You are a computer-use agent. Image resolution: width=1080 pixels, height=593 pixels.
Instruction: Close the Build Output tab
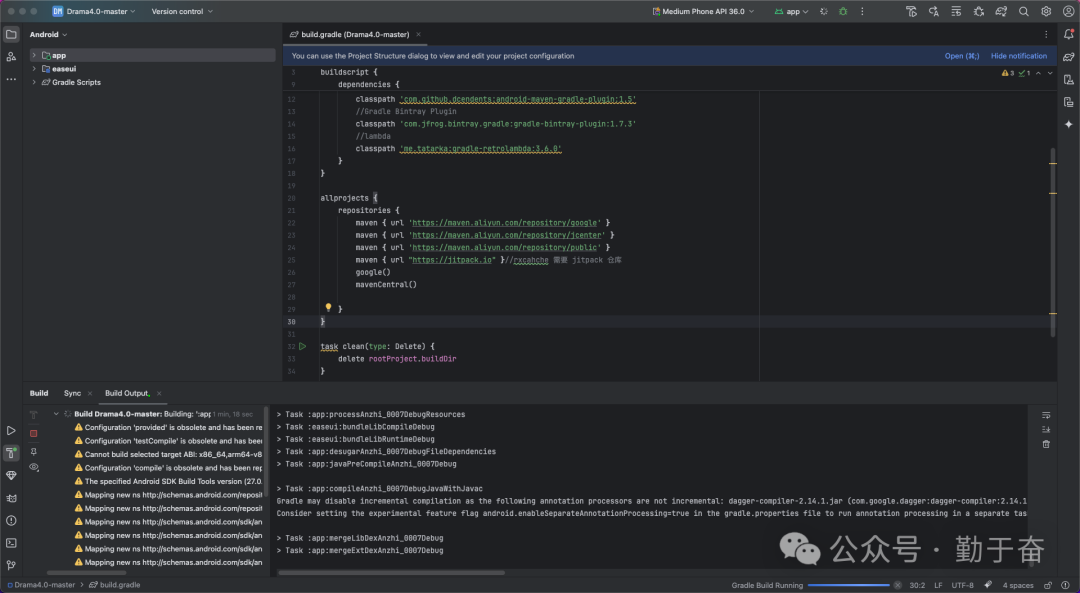pos(159,394)
